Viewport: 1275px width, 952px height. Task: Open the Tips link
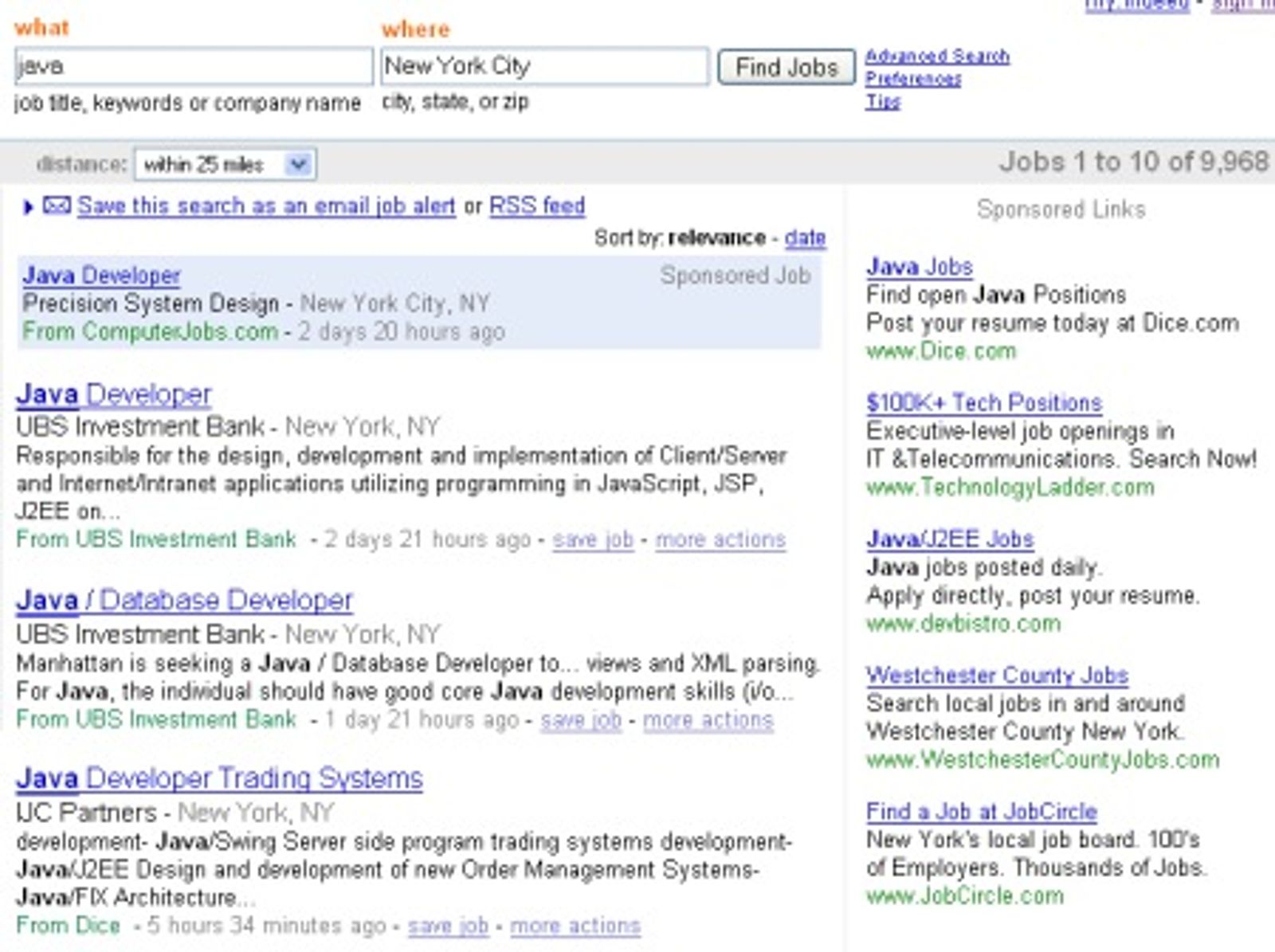point(883,101)
